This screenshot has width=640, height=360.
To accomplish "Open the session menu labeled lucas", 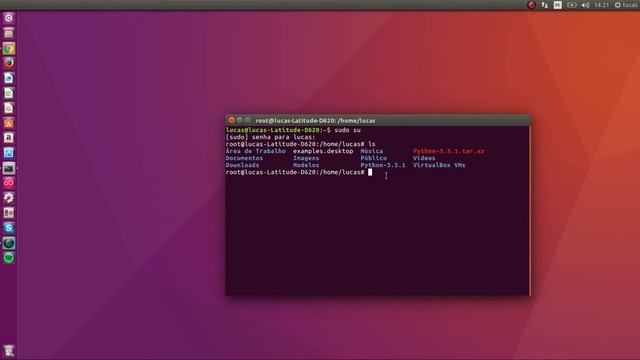I will pos(627,5).
